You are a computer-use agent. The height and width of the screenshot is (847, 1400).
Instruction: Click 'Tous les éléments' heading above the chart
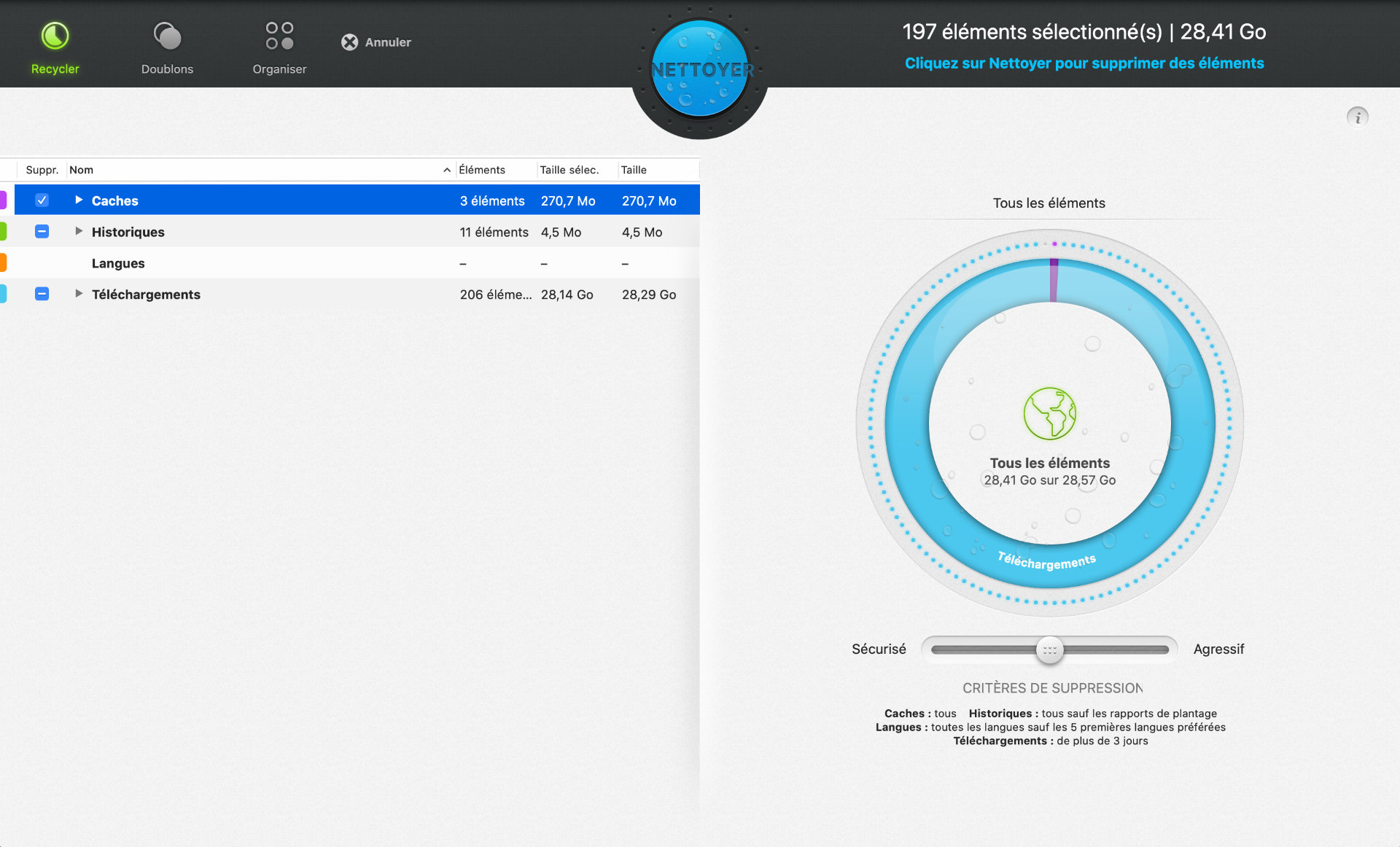click(1049, 203)
